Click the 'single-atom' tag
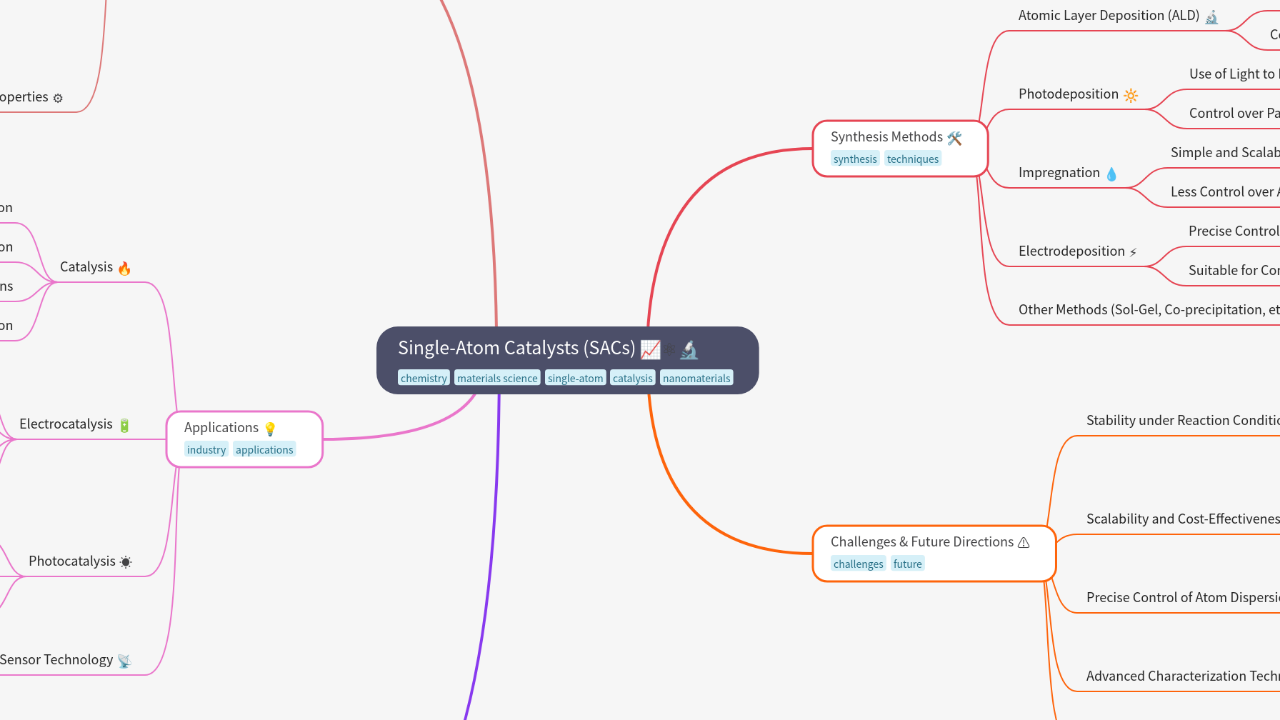This screenshot has width=1280, height=720. [x=576, y=378]
